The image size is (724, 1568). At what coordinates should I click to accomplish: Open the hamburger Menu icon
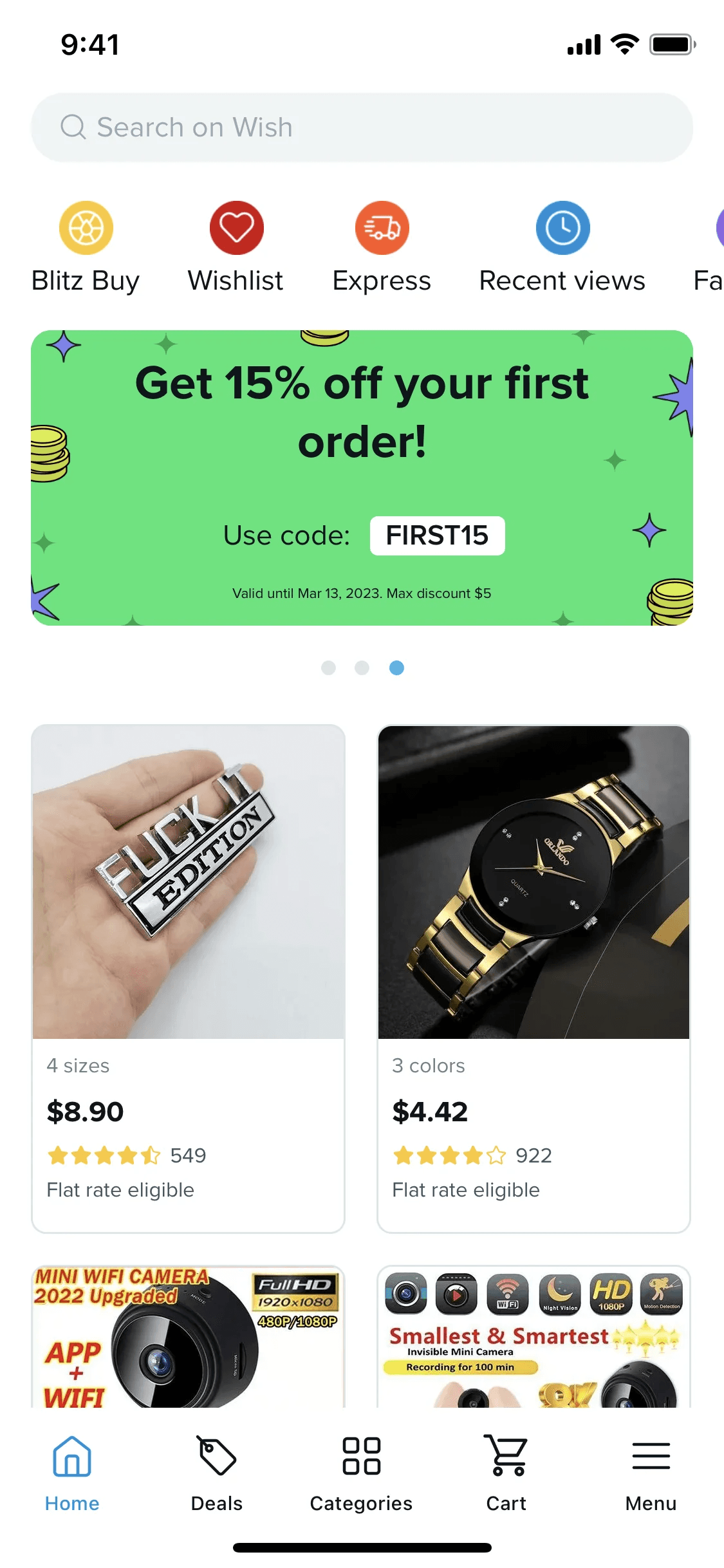(x=651, y=1456)
